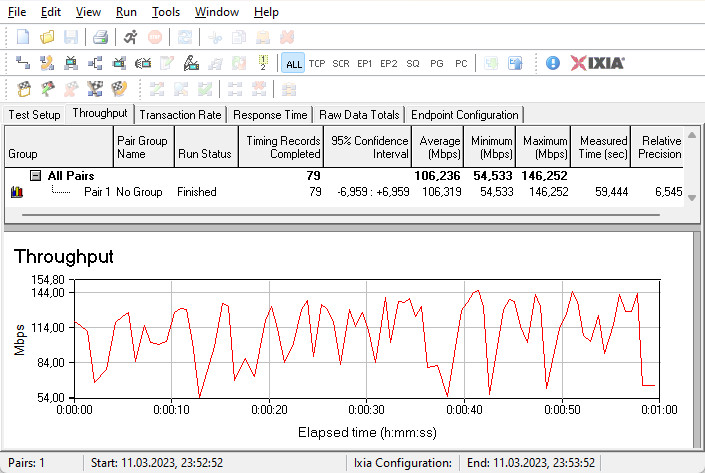Click the checkered flag folder icon
The image size is (705, 473).
24,89
